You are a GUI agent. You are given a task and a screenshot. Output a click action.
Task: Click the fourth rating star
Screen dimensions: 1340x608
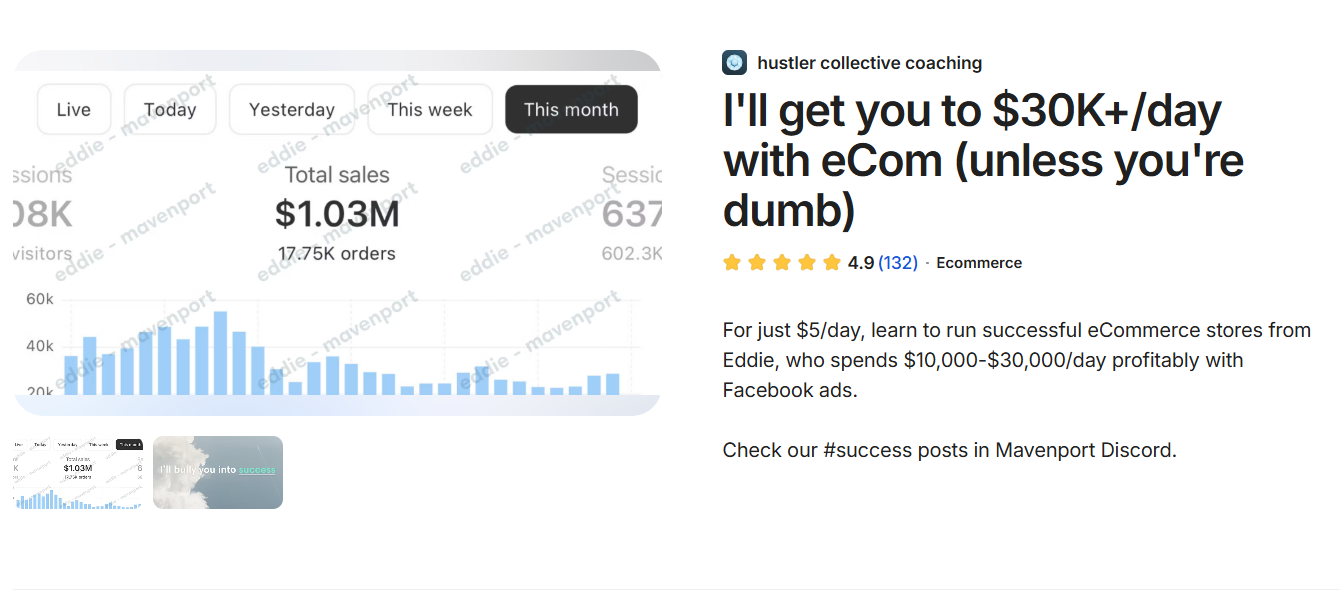807,263
